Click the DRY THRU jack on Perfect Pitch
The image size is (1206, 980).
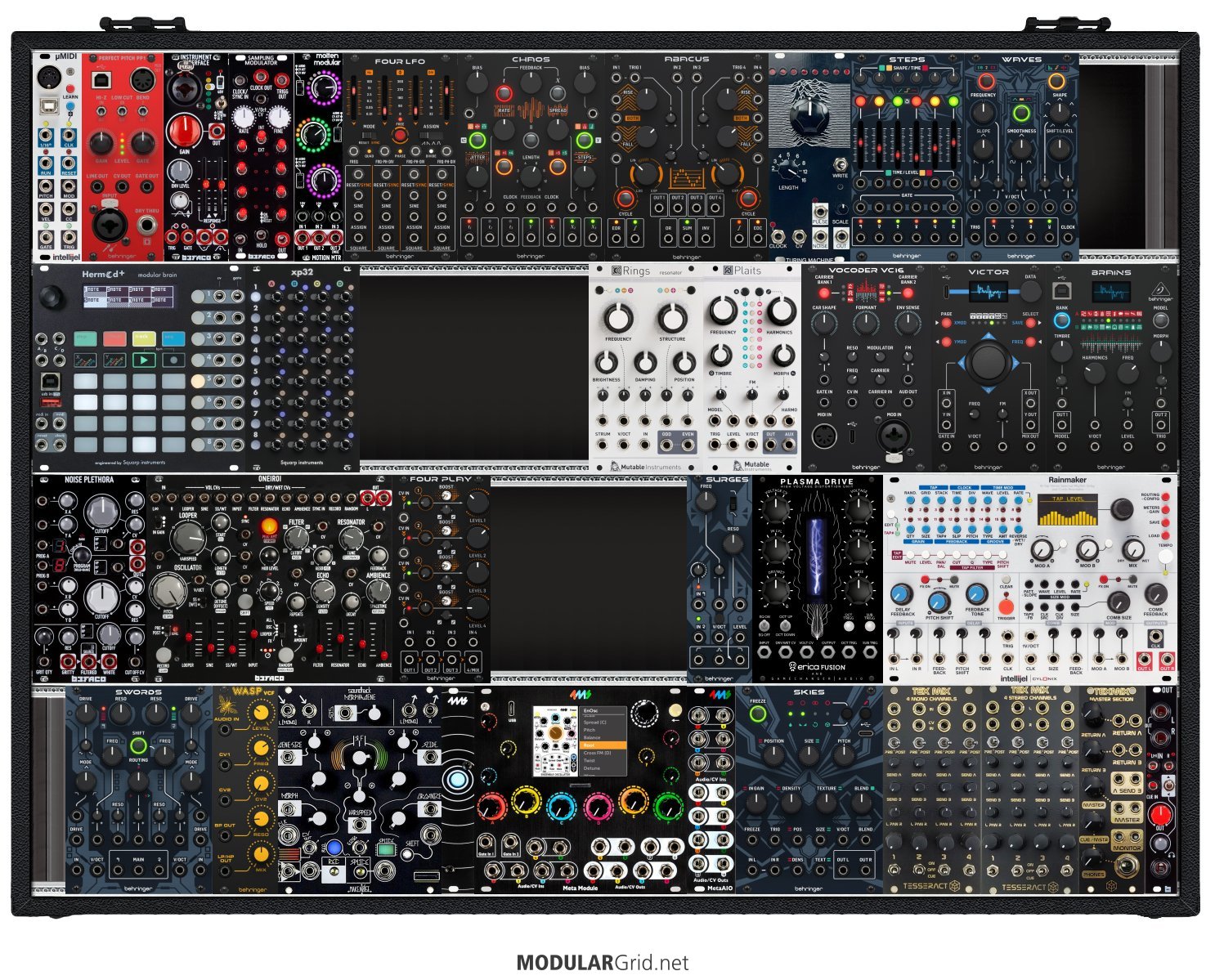click(x=147, y=225)
